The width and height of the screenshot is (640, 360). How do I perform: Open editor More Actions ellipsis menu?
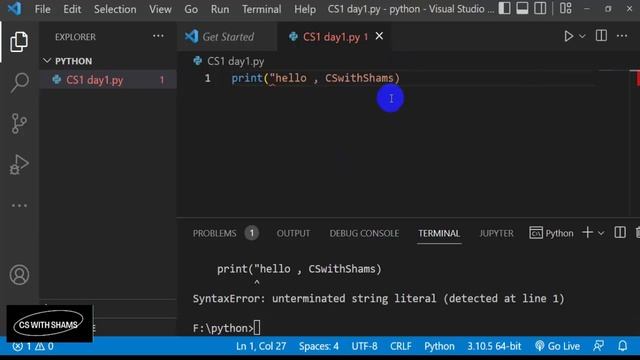(x=622, y=36)
